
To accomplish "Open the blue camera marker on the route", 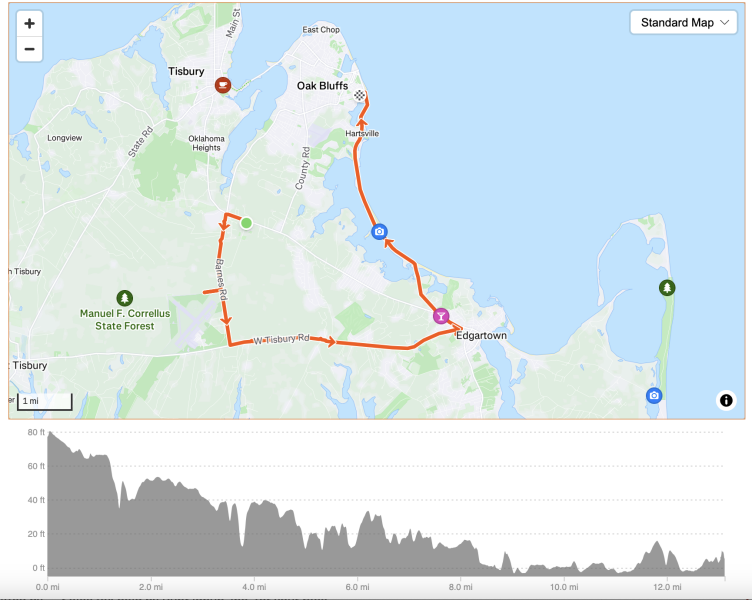I will 379,232.
